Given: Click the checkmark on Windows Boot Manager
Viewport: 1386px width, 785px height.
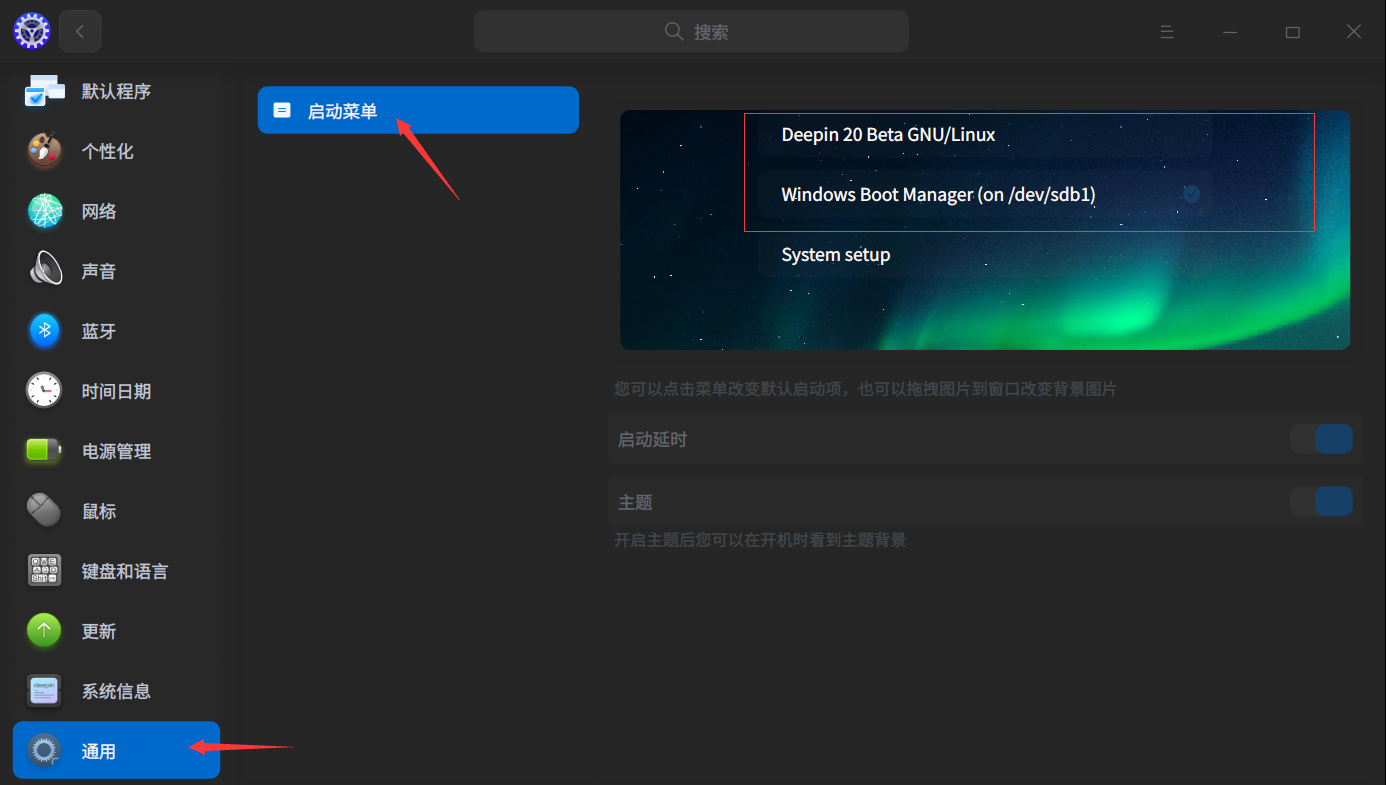Looking at the screenshot, I should tap(1191, 194).
